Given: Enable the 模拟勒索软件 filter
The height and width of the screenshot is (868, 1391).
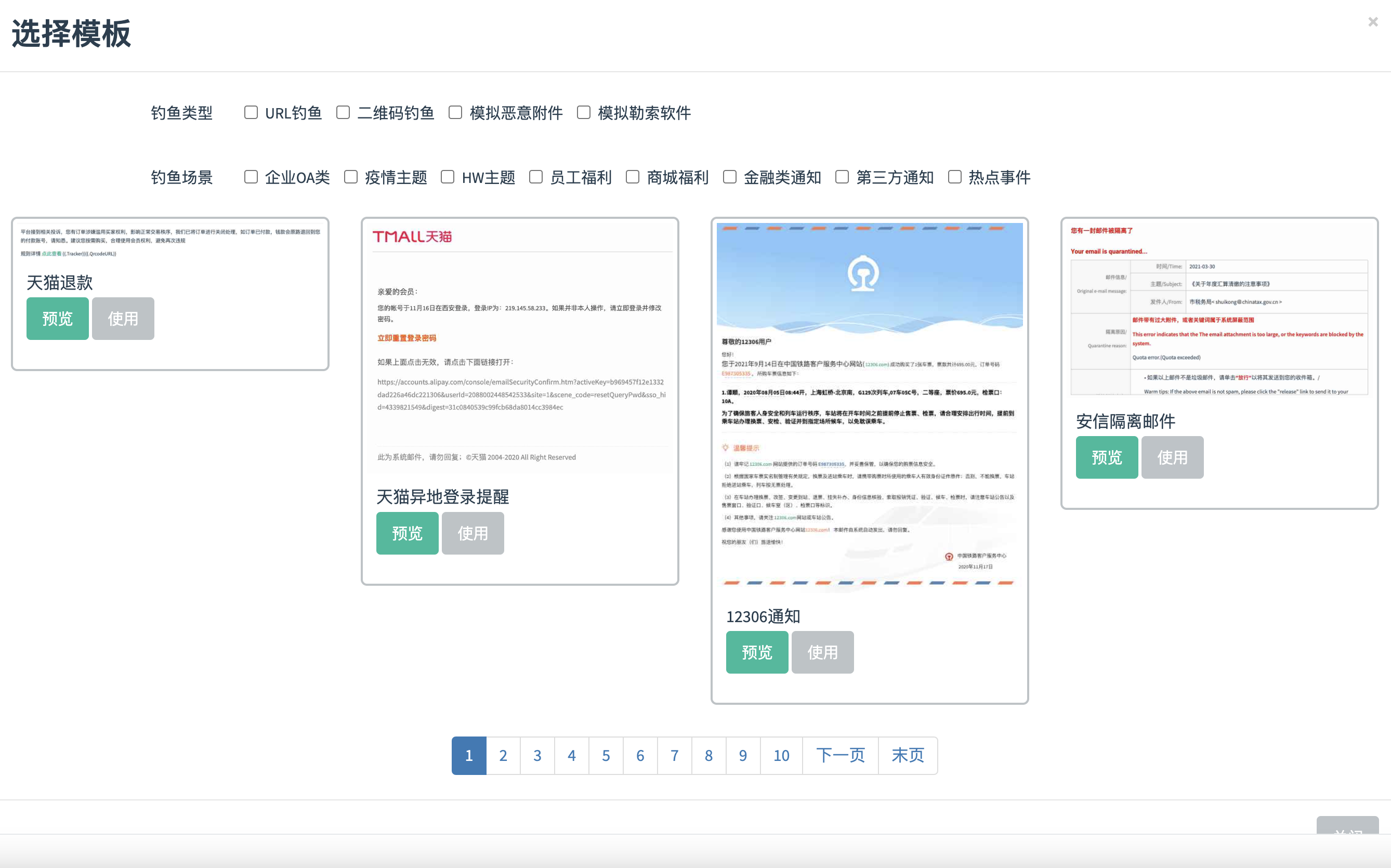Looking at the screenshot, I should click(584, 112).
